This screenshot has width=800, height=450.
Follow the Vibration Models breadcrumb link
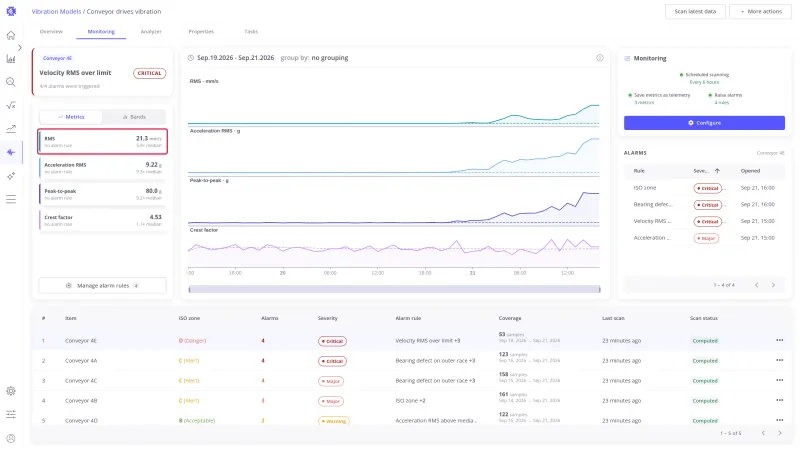(x=56, y=11)
